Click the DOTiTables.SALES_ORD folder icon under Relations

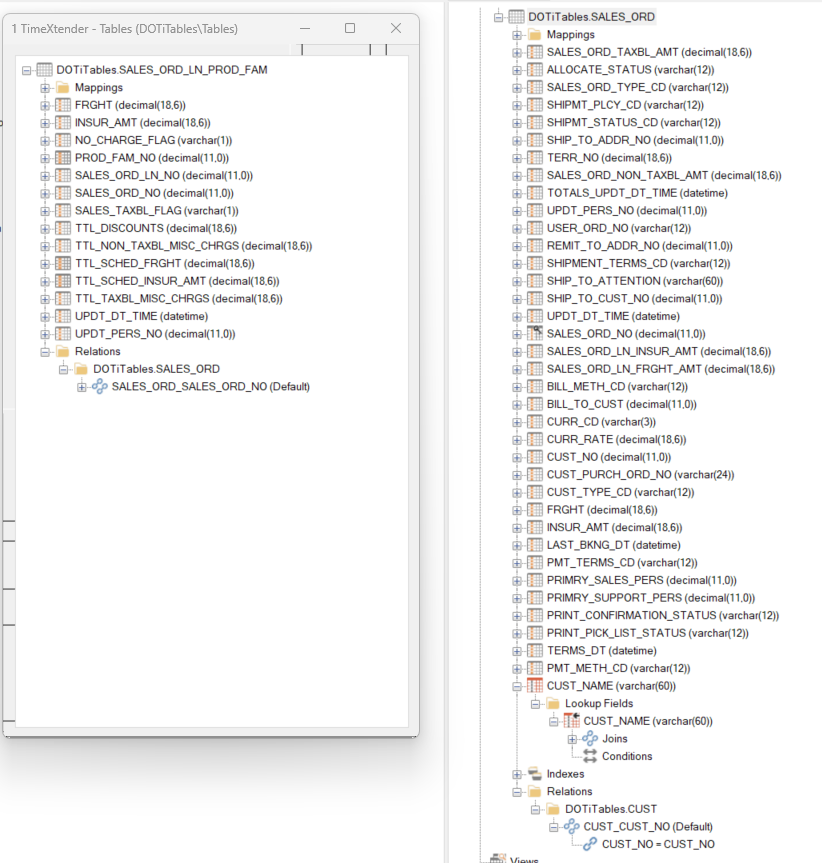[81, 369]
